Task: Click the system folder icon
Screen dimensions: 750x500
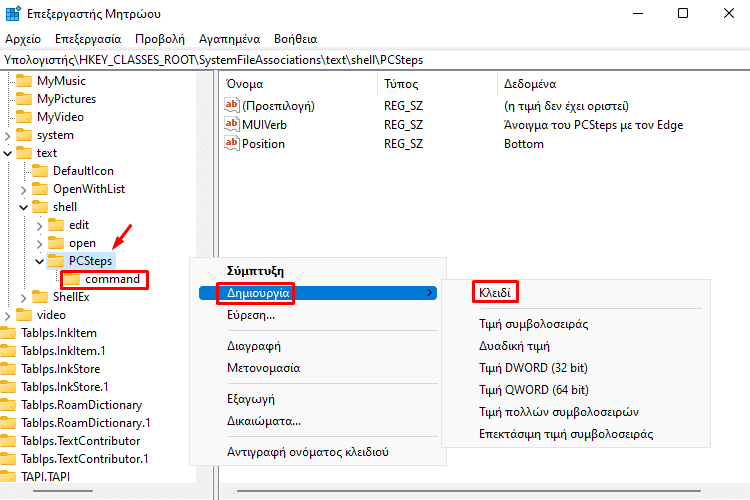Action: coord(24,135)
